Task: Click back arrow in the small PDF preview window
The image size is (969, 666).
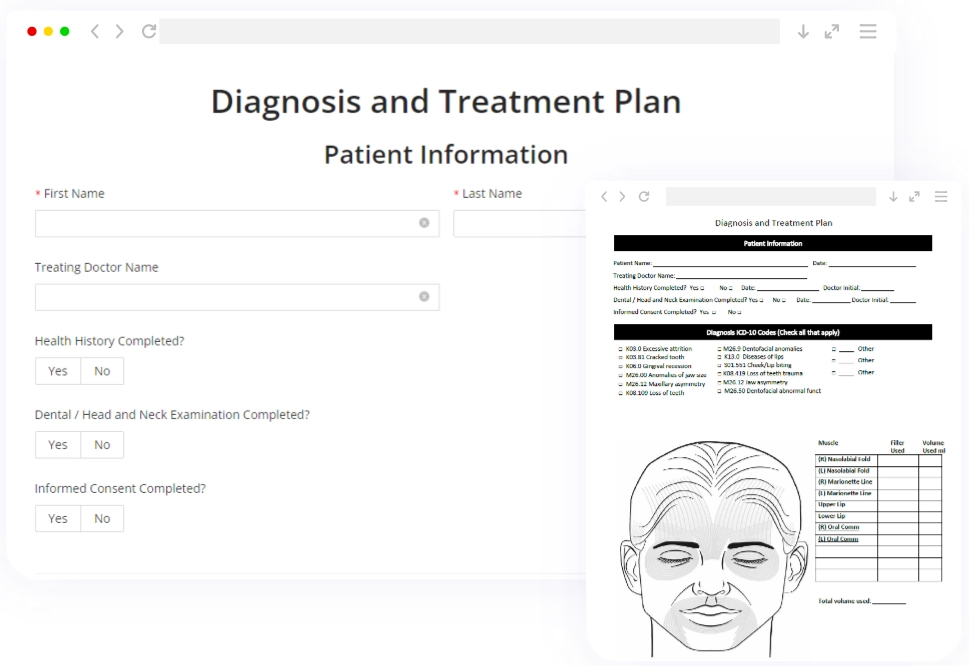Action: (x=604, y=196)
